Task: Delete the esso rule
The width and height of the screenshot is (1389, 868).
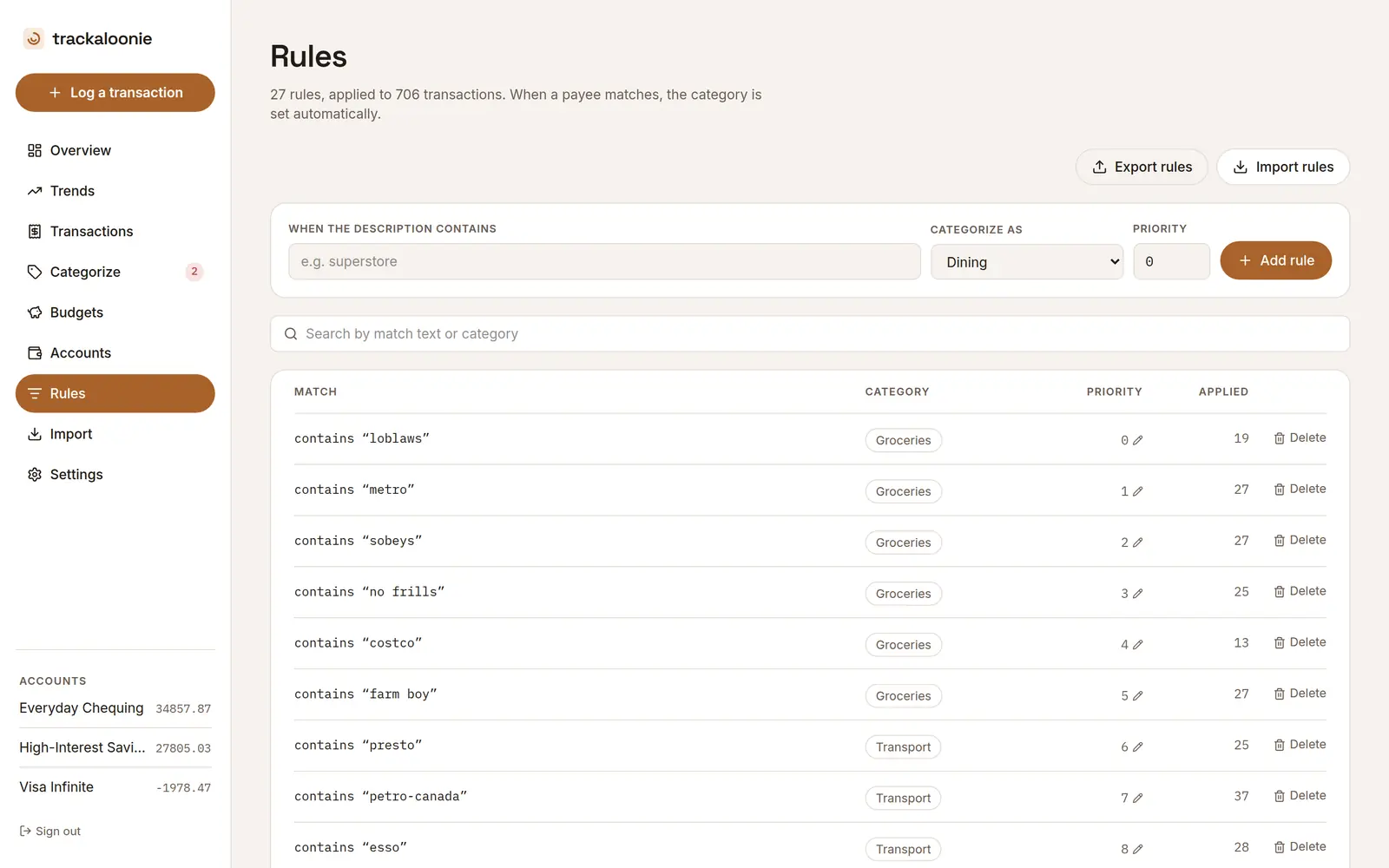Action: pyautogui.click(x=1300, y=847)
